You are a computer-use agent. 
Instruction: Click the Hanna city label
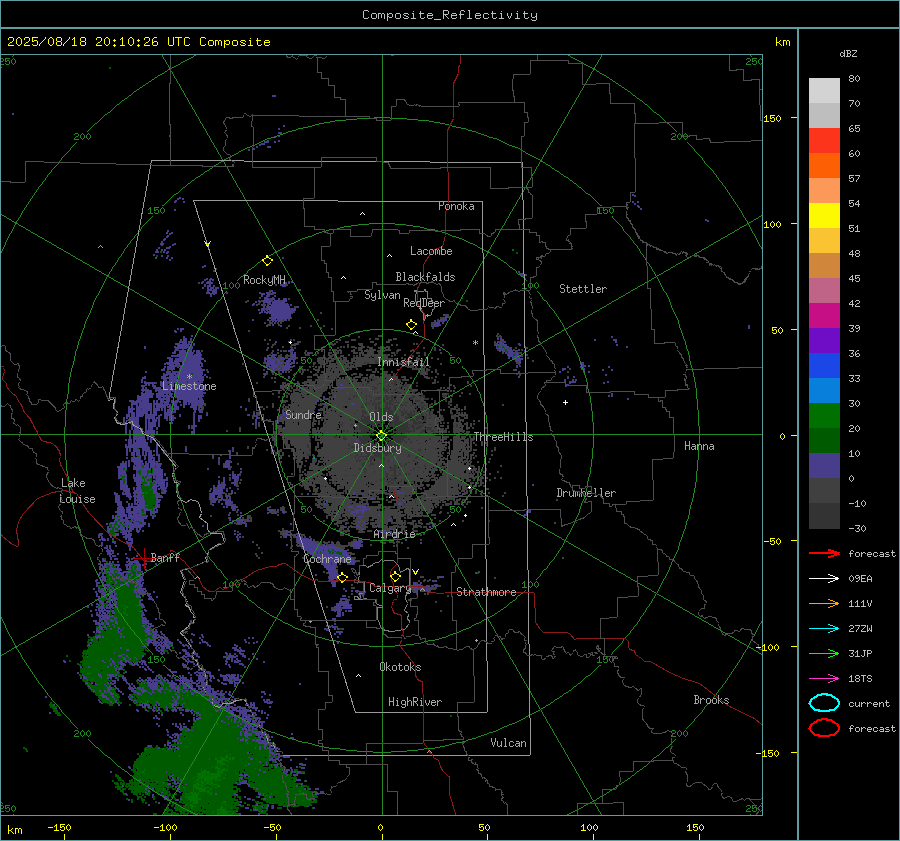coord(699,446)
